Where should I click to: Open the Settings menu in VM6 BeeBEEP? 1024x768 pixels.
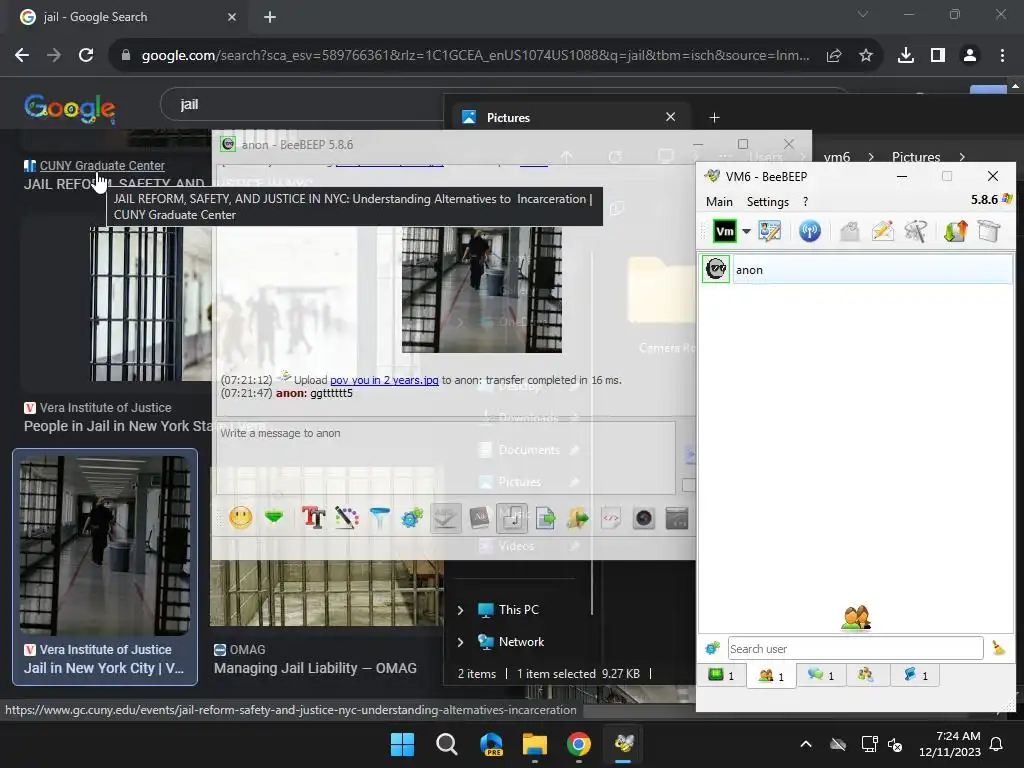[x=767, y=202]
